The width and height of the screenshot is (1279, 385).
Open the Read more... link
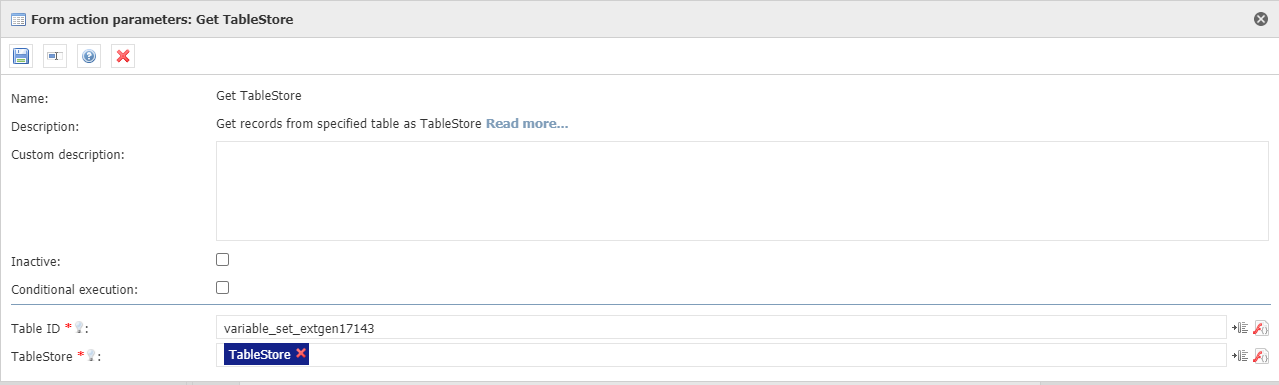(x=527, y=124)
